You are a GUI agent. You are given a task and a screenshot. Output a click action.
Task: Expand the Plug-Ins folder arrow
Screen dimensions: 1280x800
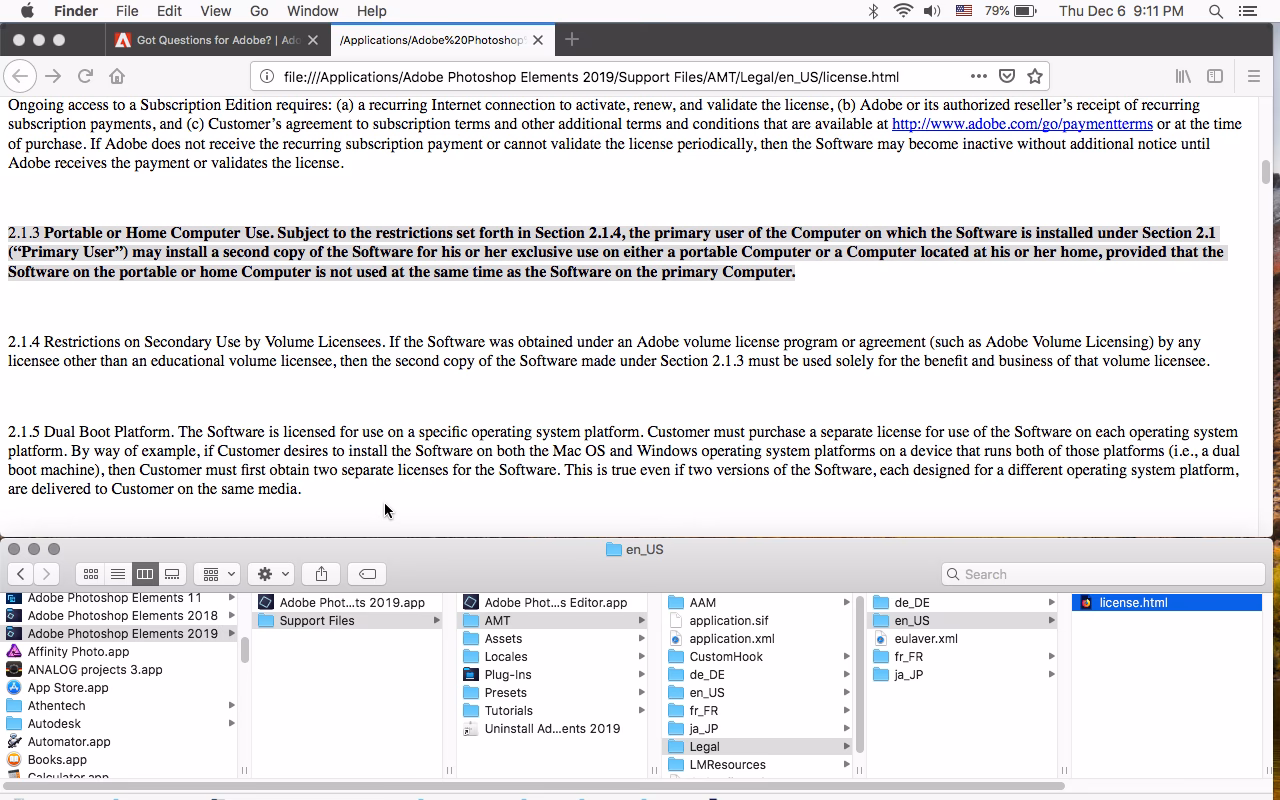pyautogui.click(x=641, y=674)
